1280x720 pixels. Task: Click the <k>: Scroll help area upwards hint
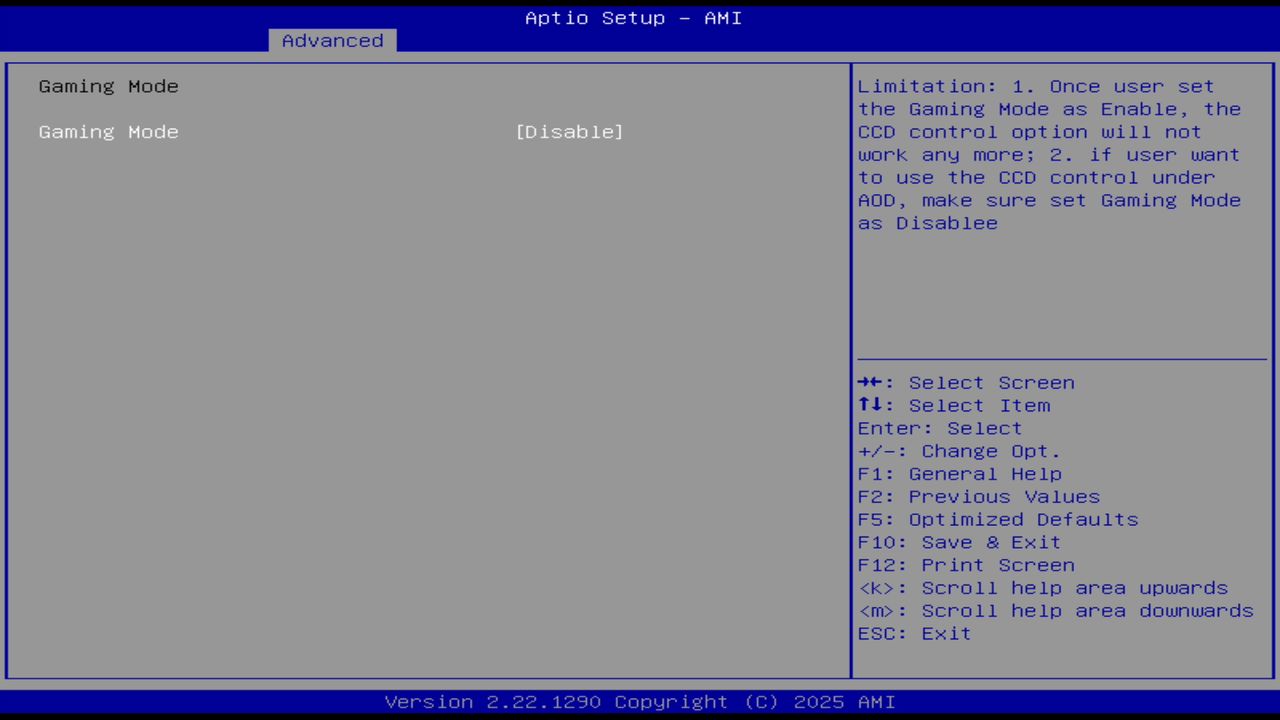coord(1043,588)
